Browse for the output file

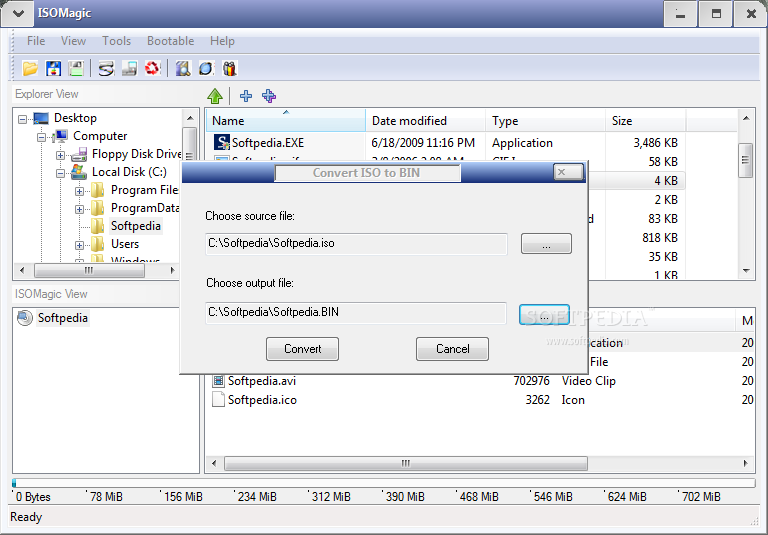(544, 315)
